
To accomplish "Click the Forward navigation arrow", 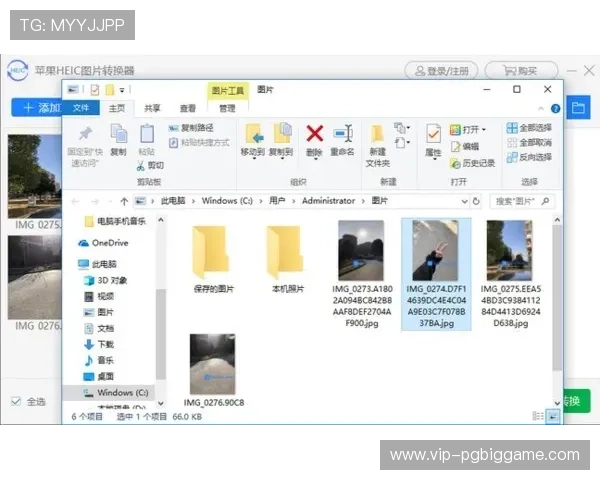I will click(95, 201).
